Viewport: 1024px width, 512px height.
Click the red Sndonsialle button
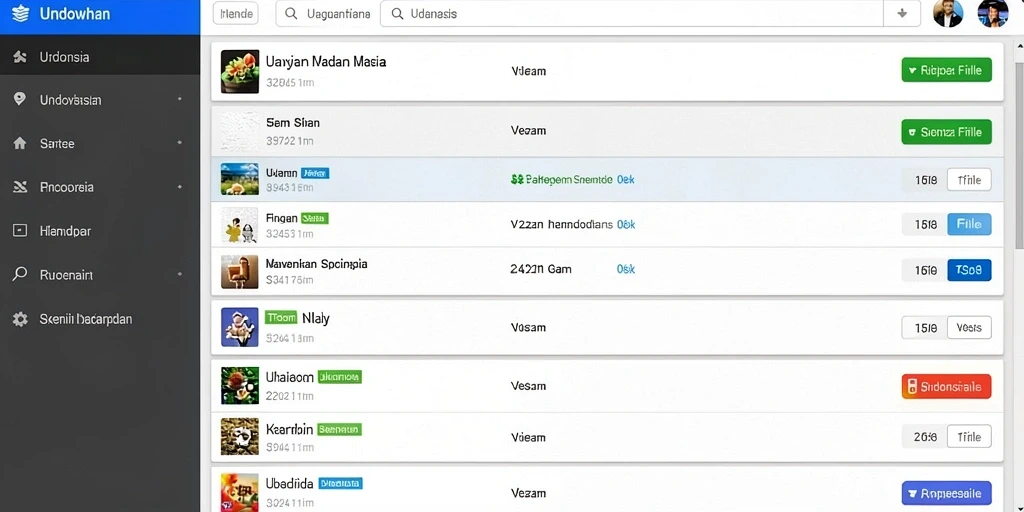[x=946, y=387]
